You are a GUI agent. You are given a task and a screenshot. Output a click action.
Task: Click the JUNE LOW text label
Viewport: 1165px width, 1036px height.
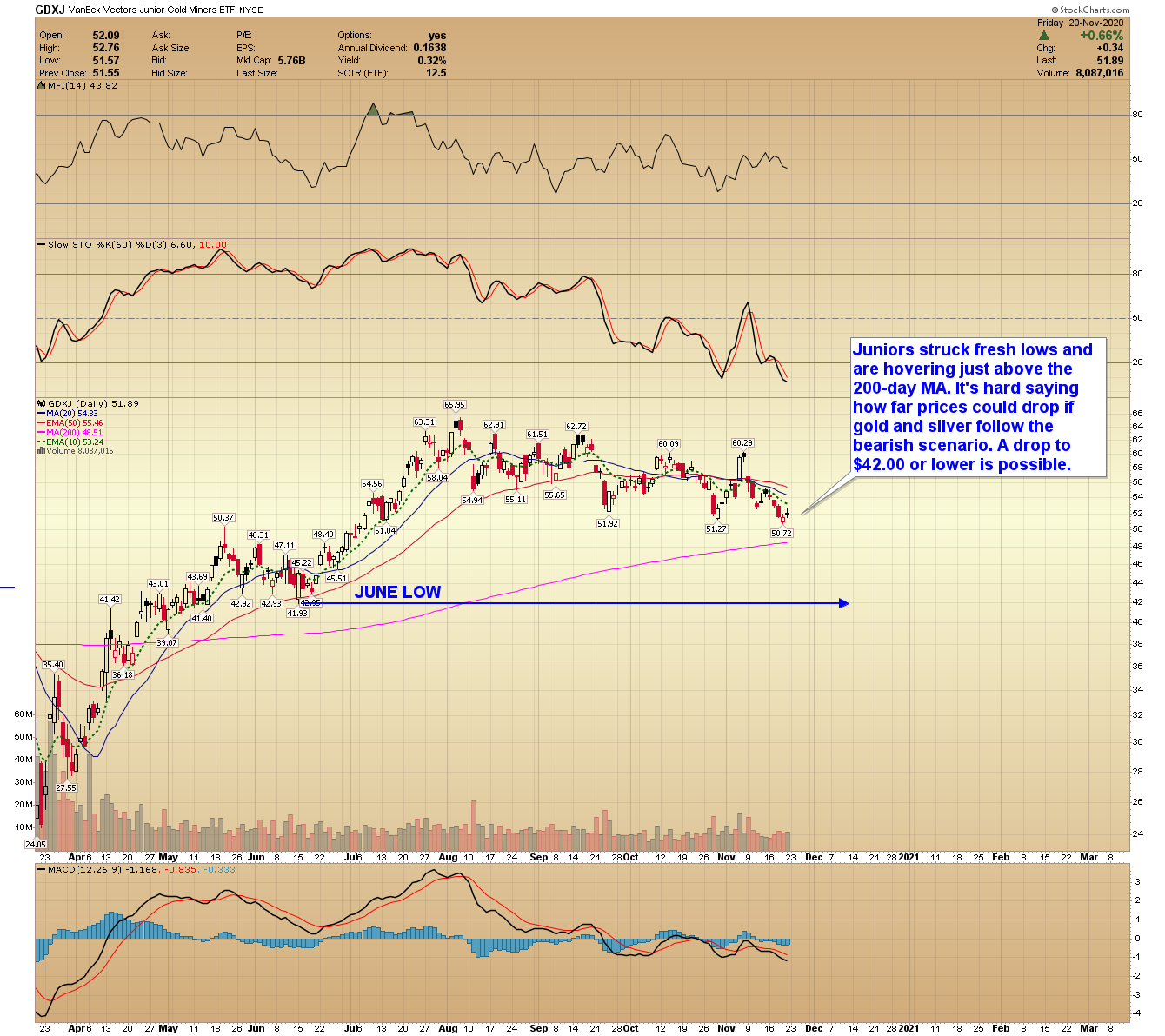(397, 592)
